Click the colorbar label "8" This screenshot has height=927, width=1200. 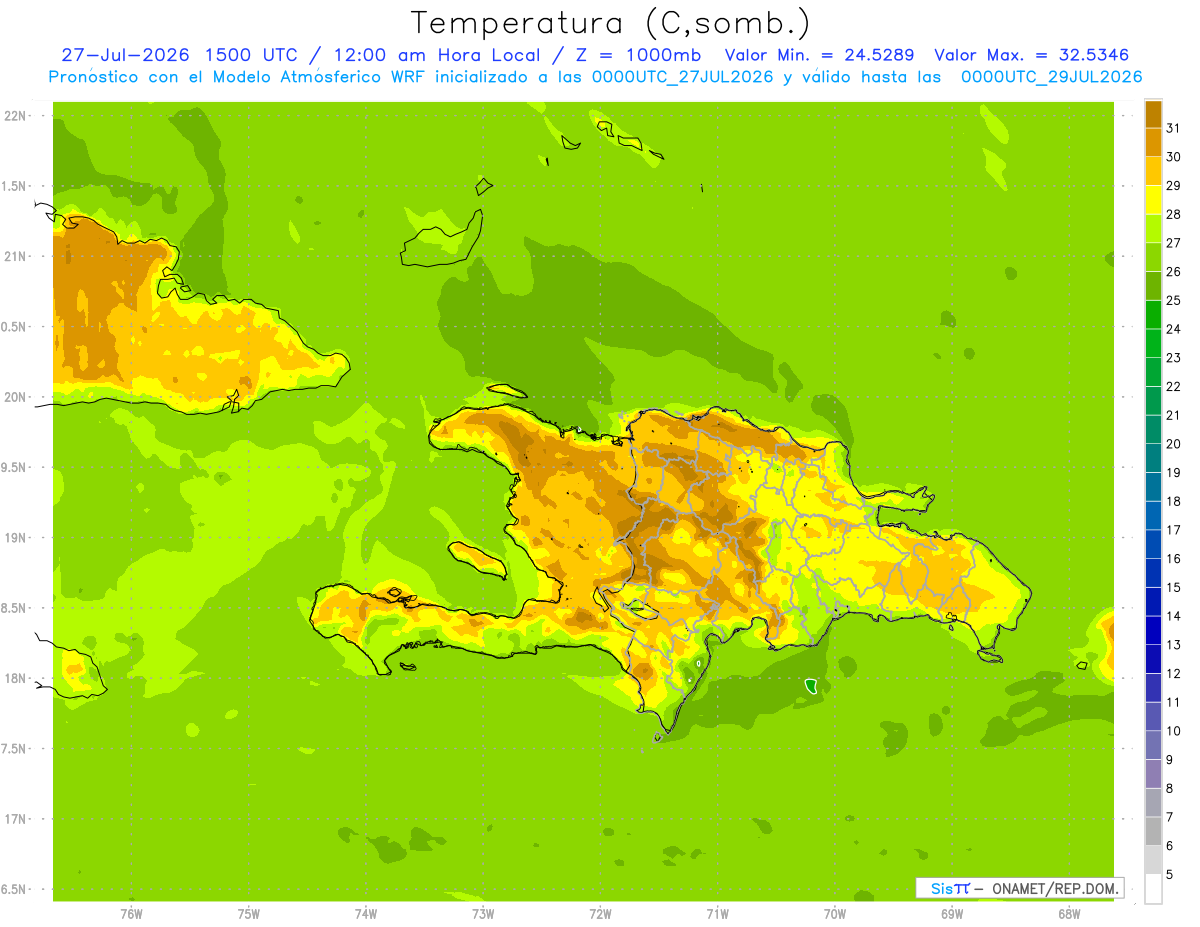[x=1169, y=788]
